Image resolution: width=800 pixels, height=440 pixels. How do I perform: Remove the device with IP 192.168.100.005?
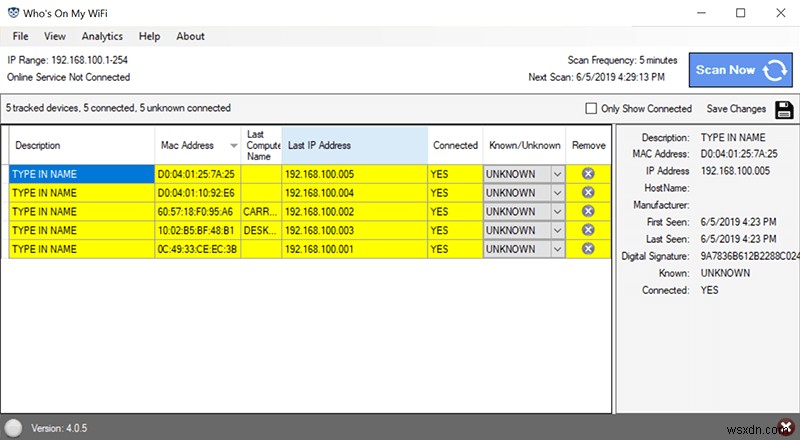[588, 173]
